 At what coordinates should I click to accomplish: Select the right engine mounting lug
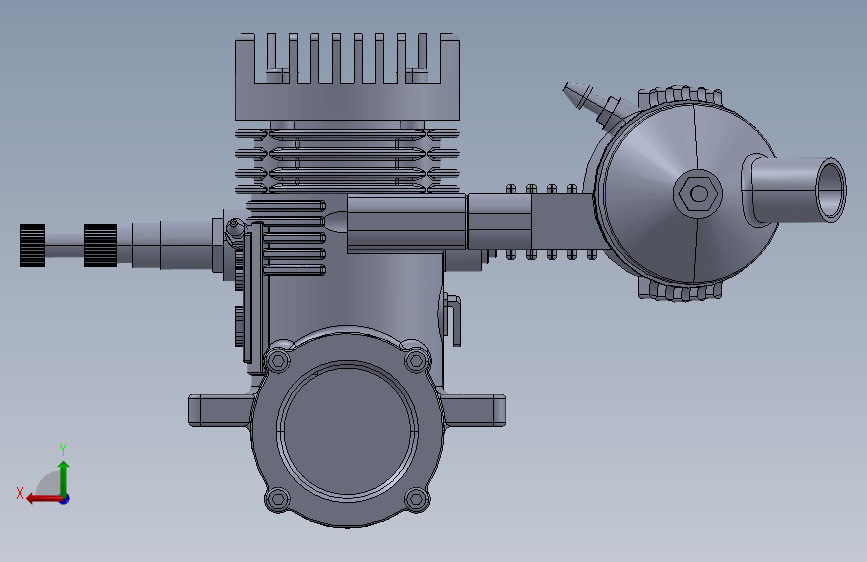[x=474, y=410]
